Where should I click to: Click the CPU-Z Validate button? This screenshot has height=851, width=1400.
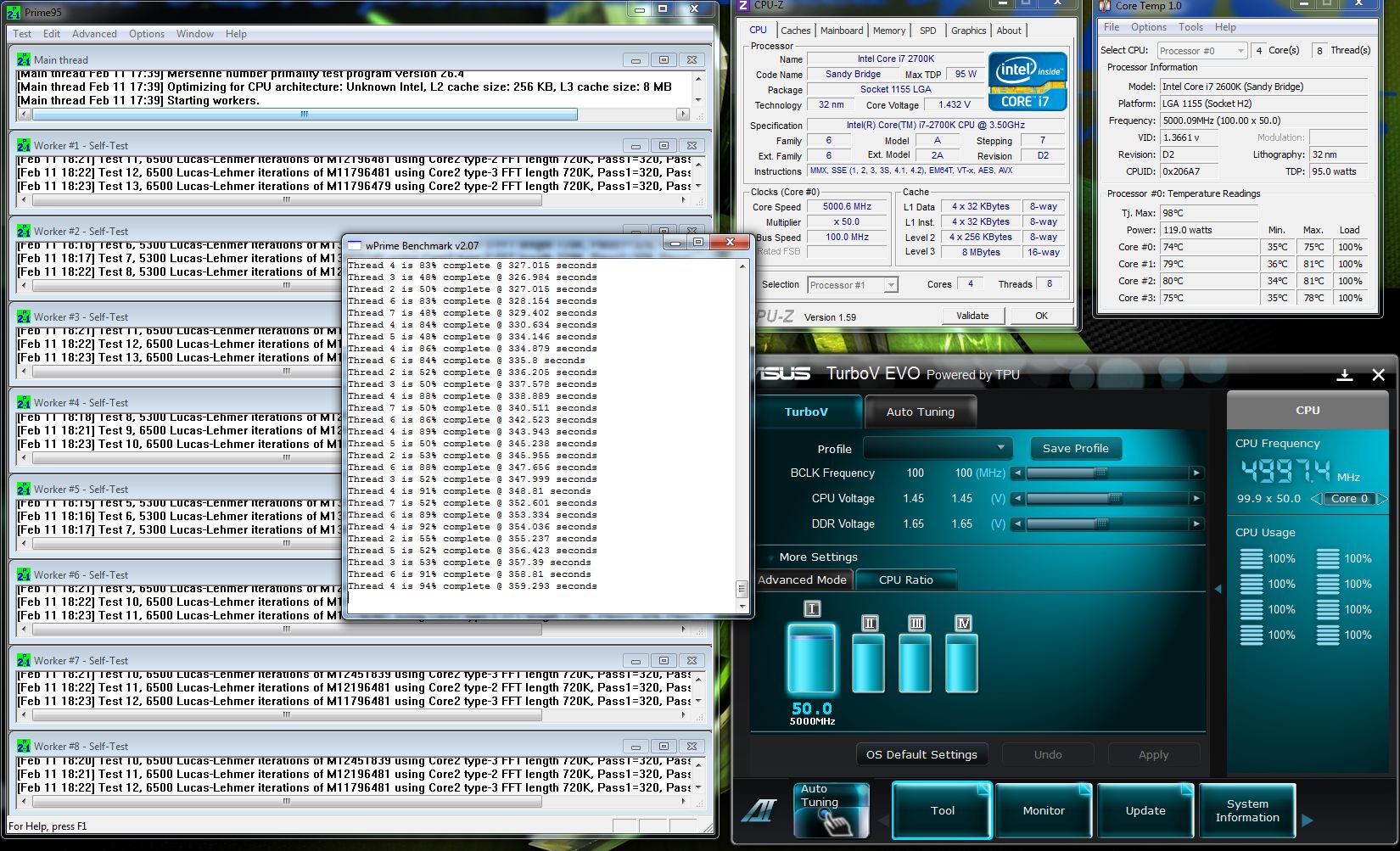972,316
